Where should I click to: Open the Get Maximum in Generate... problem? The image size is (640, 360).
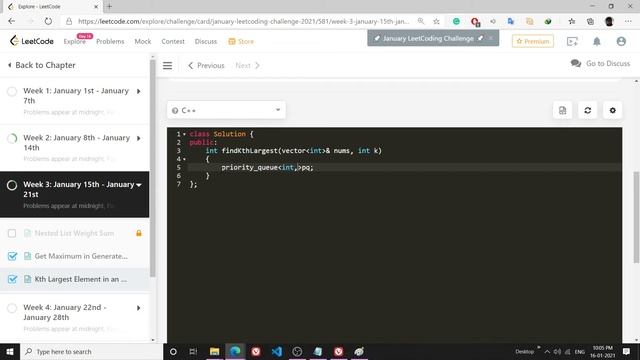pos(81,256)
